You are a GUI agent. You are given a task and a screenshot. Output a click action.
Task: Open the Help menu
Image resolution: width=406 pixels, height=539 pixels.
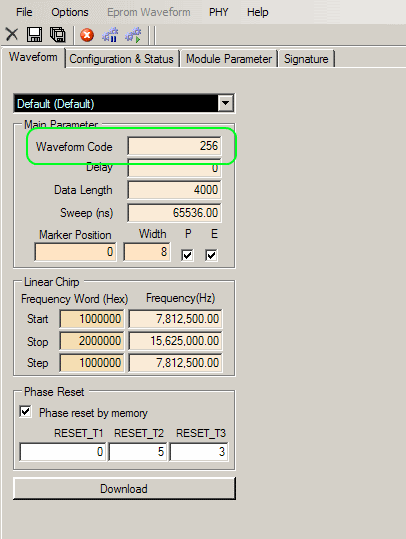point(257,12)
